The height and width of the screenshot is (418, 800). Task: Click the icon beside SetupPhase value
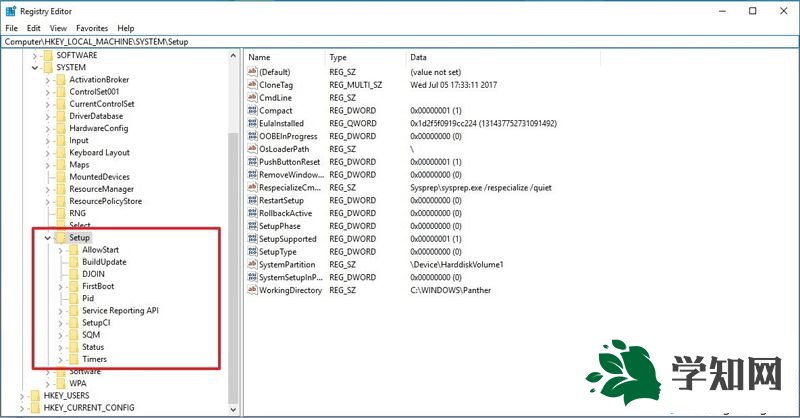(252, 226)
